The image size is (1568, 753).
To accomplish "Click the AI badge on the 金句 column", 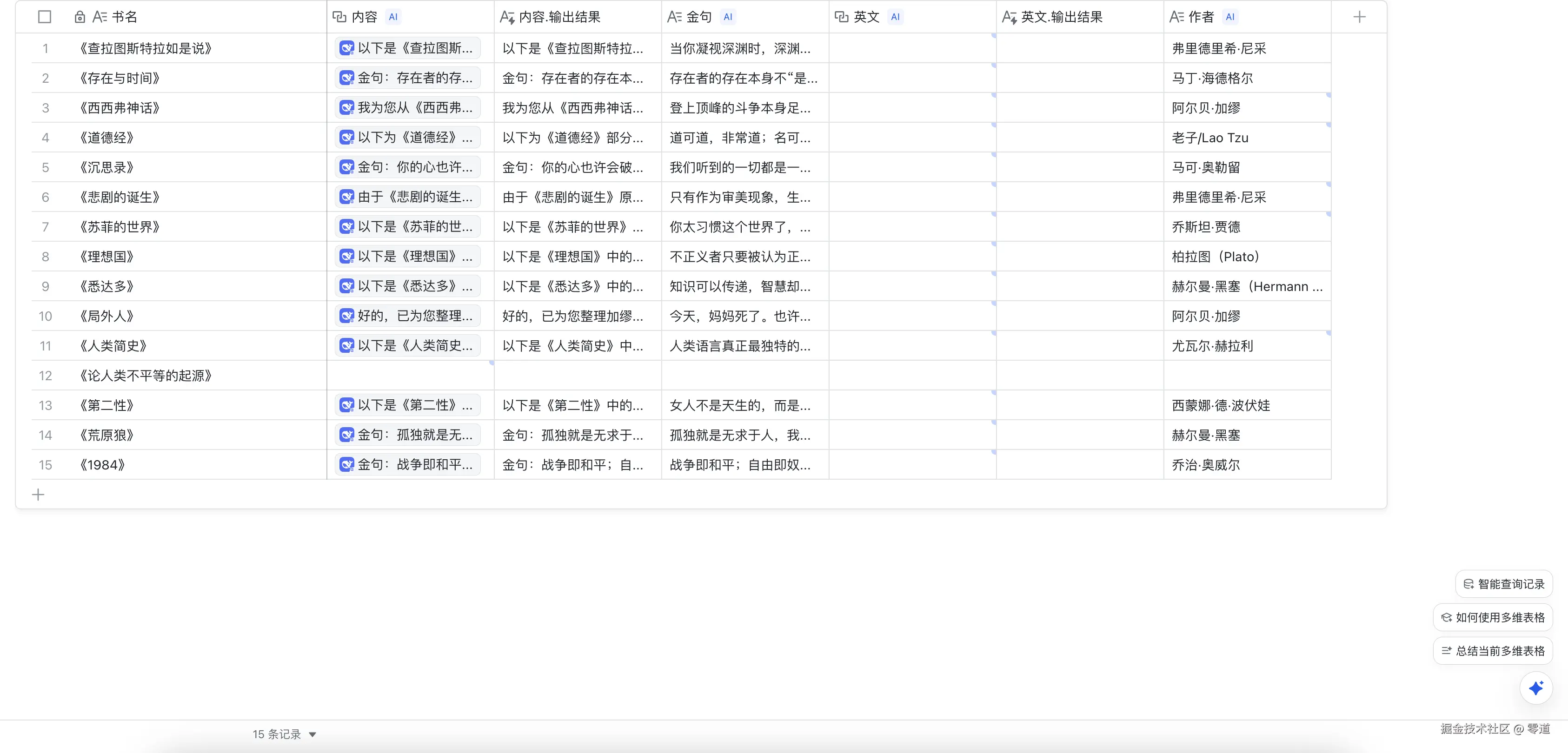I will 727,17.
